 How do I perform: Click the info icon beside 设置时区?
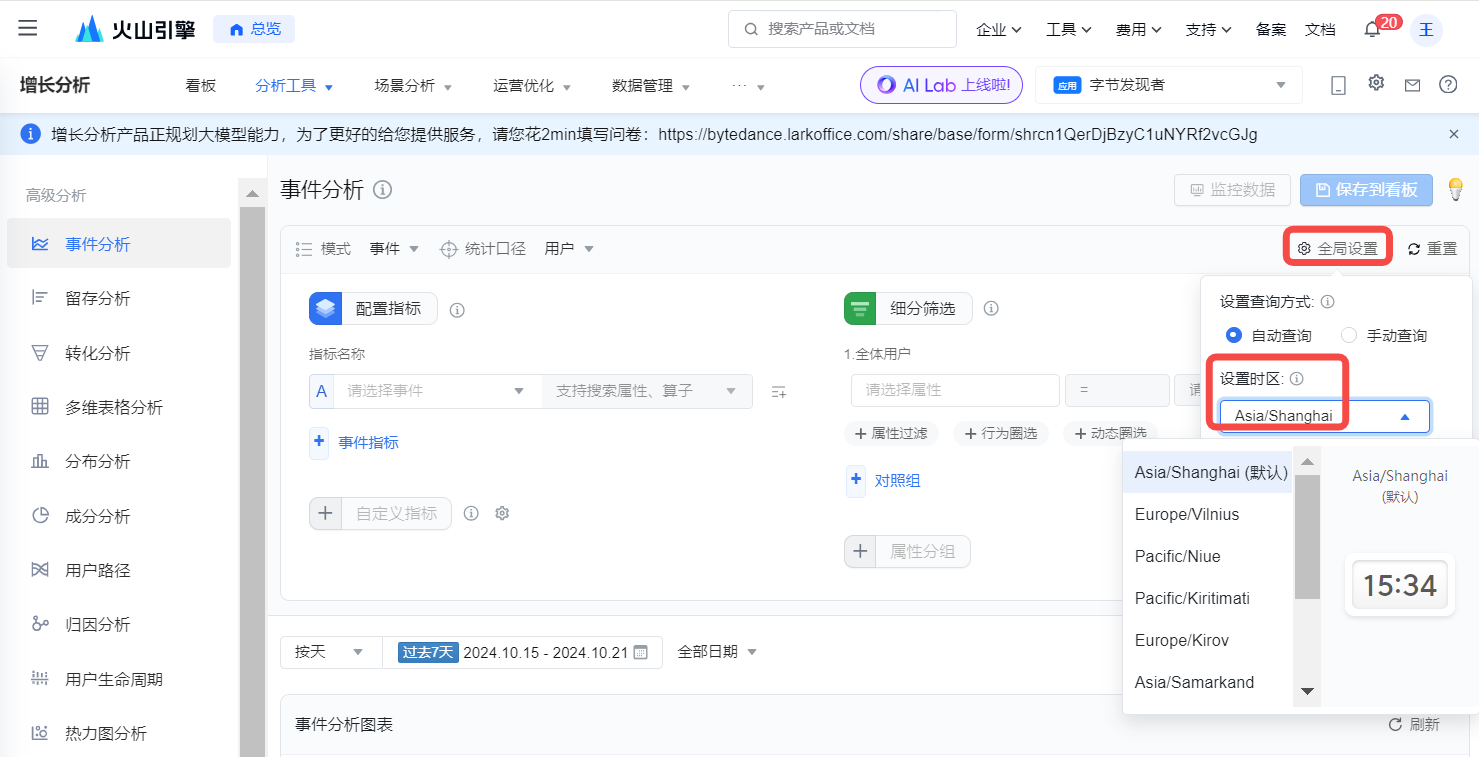pyautogui.click(x=1296, y=378)
